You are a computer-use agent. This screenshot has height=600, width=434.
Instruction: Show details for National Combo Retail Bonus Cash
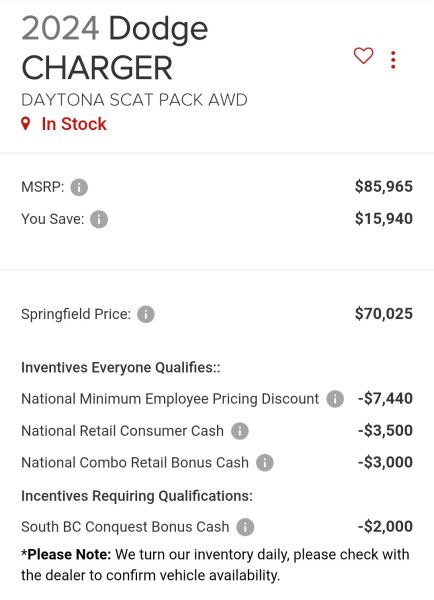(264, 463)
